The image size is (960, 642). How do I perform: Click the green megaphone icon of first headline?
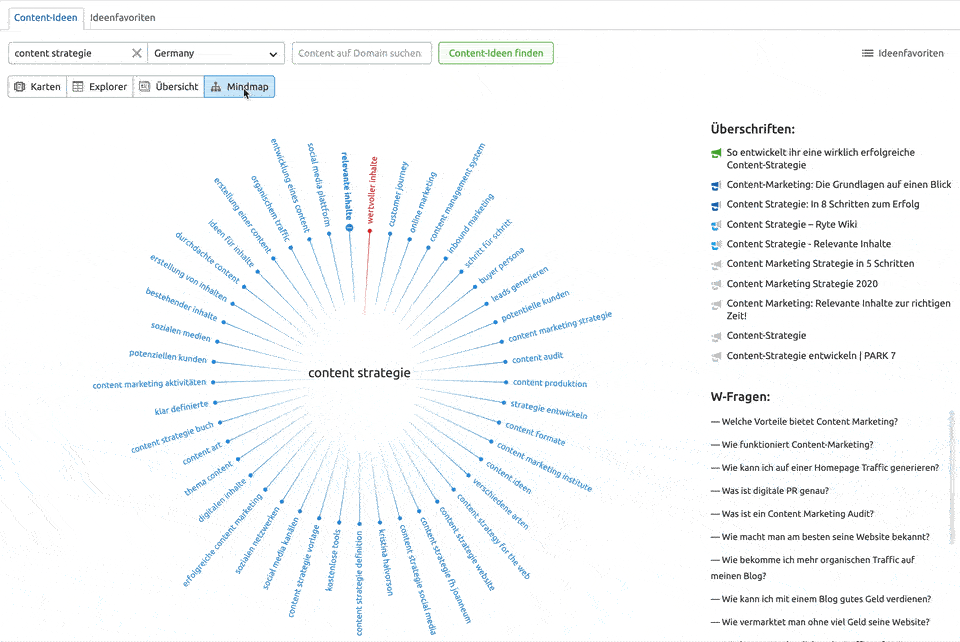[x=716, y=153]
